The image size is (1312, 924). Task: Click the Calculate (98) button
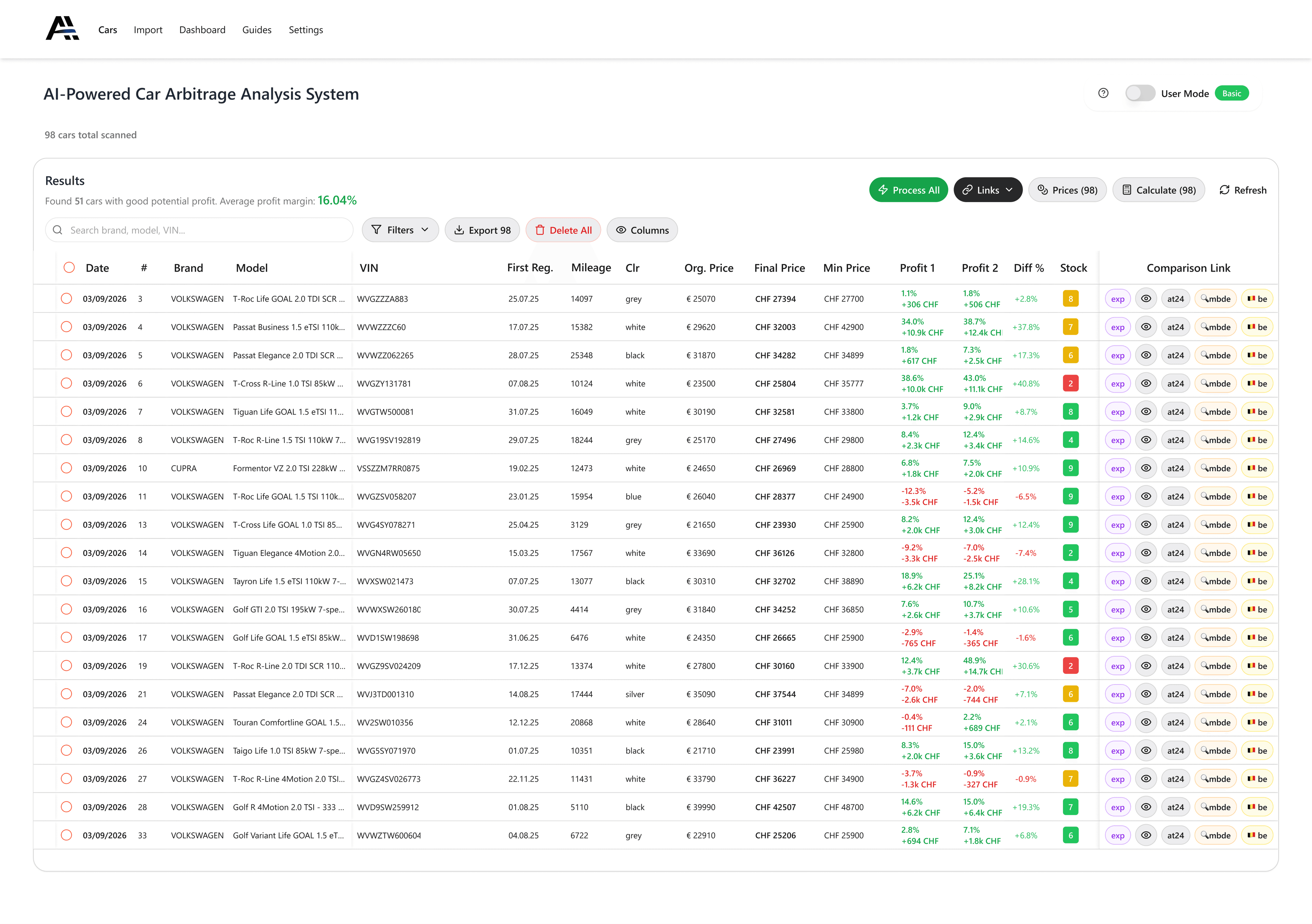[x=1158, y=190]
